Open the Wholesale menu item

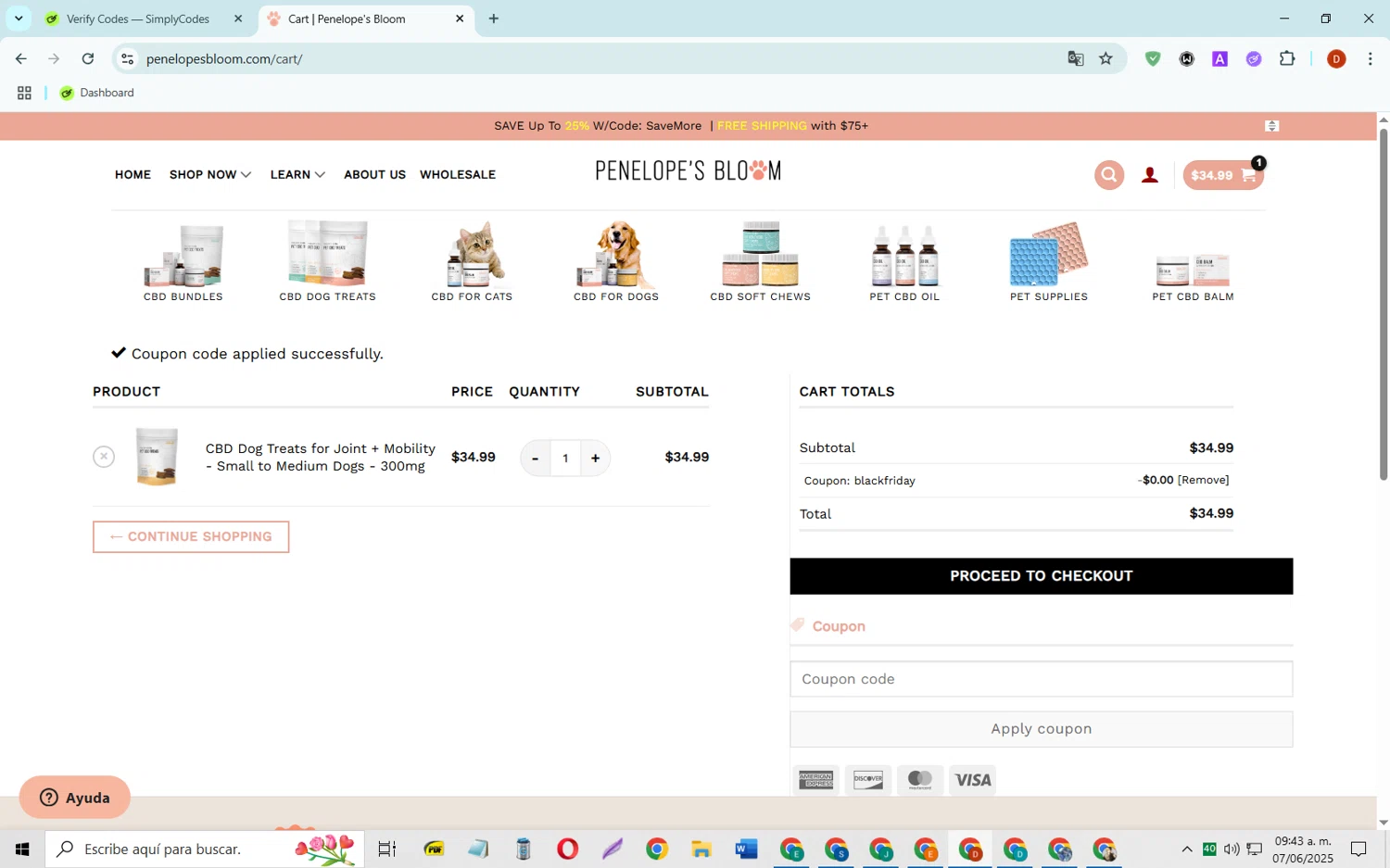coord(458,174)
